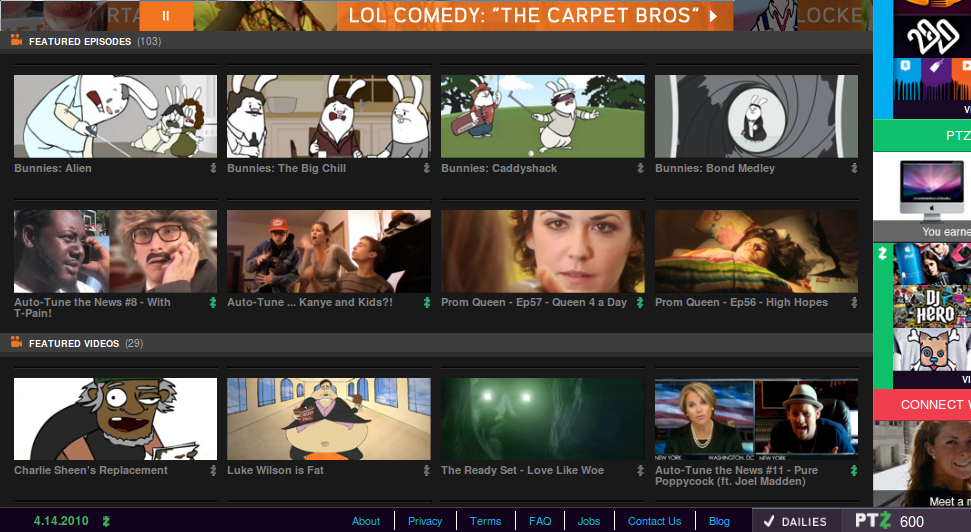The height and width of the screenshot is (532, 971).
Task: Open the Blog footer link
Action: [x=719, y=521]
